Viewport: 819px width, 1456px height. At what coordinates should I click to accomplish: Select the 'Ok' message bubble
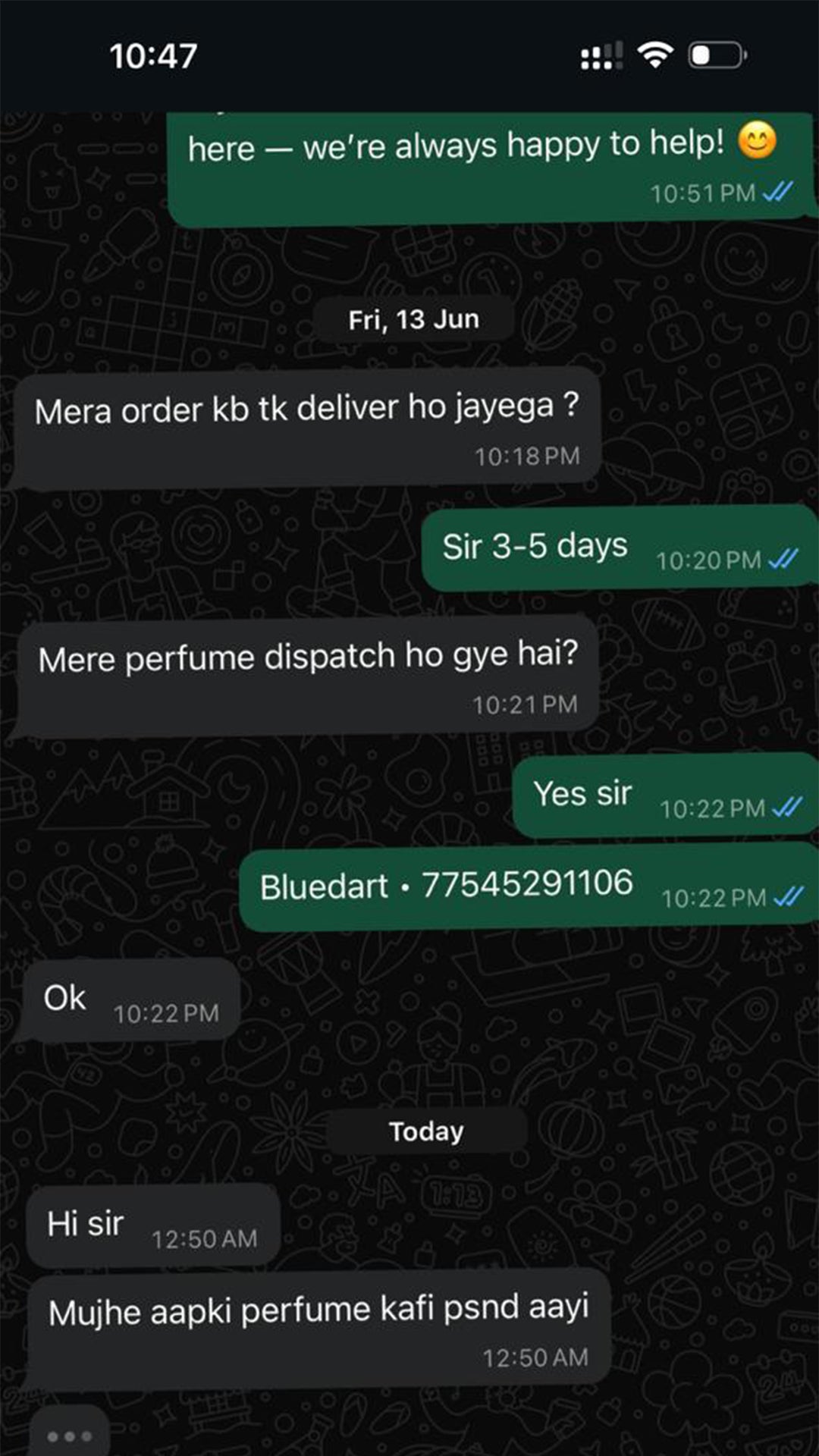click(130, 1000)
